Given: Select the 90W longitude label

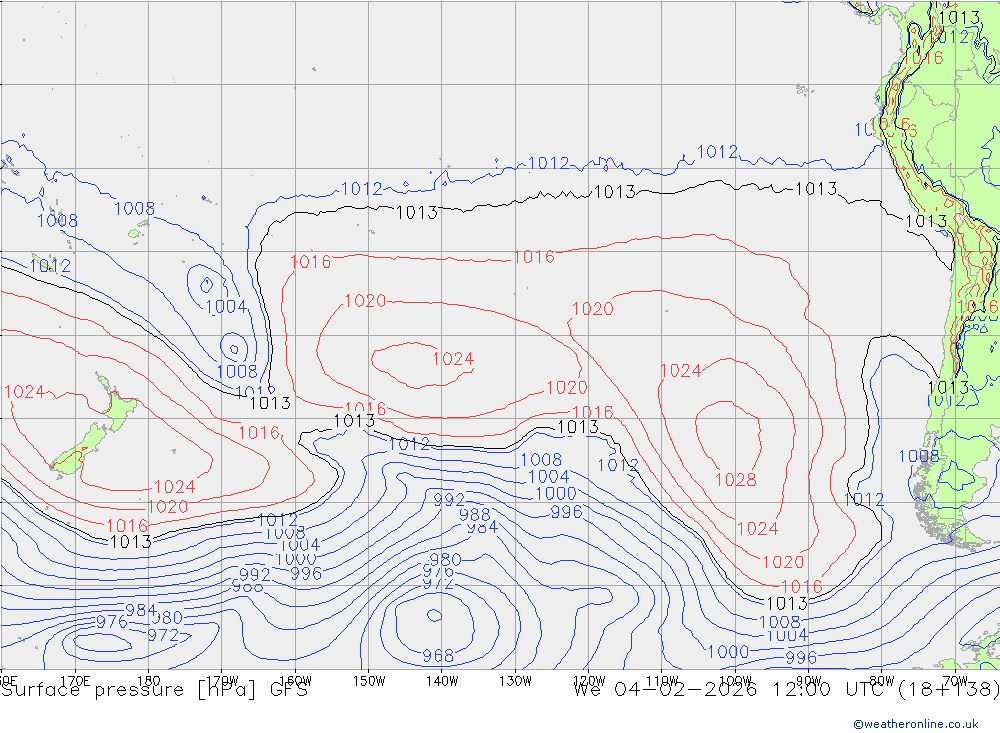Looking at the screenshot, I should (x=808, y=681).
